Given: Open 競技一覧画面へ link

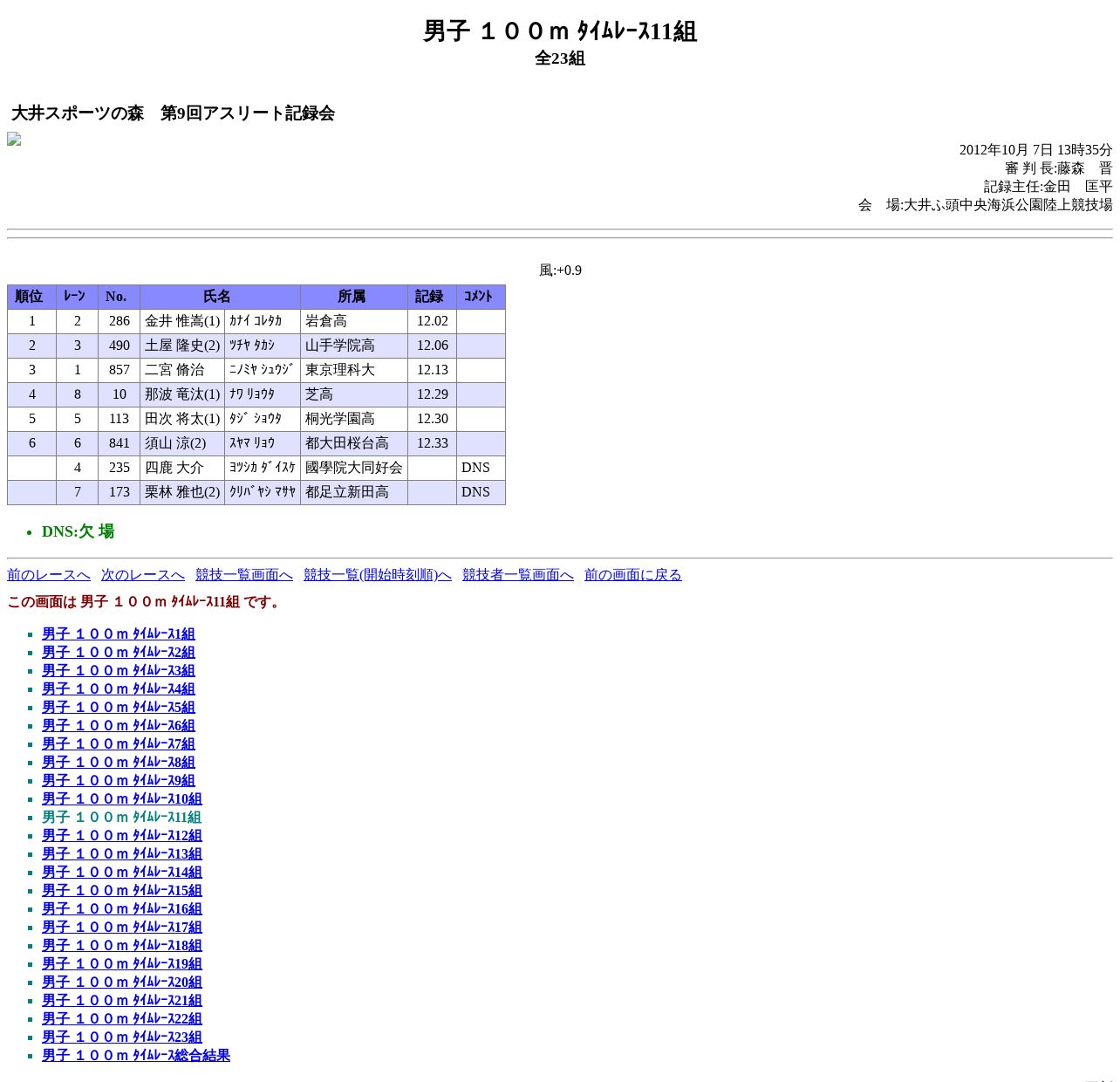Looking at the screenshot, I should [x=244, y=575].
